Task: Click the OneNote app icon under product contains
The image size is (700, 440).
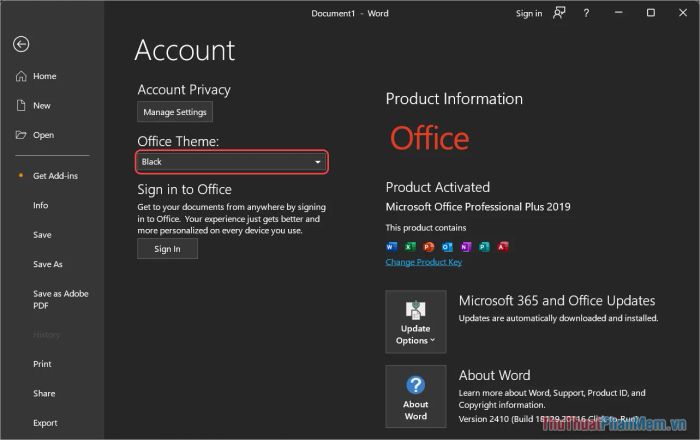Action: 466,246
